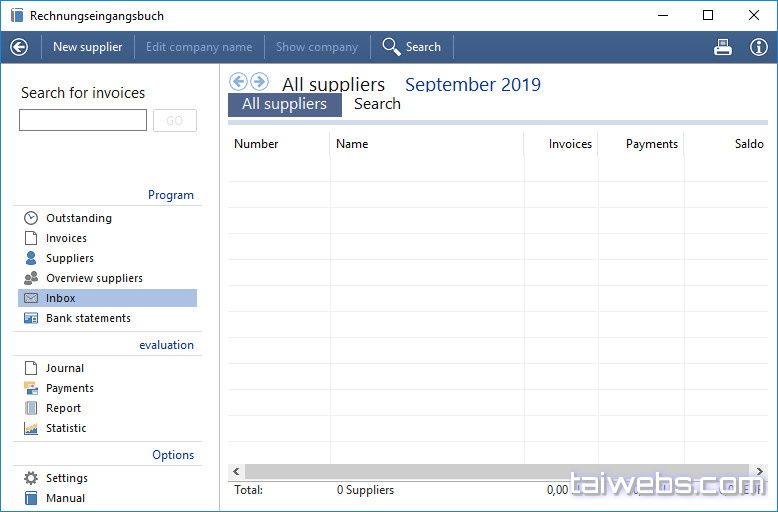Go to previous month arrow
The height and width of the screenshot is (512, 778).
(238, 82)
